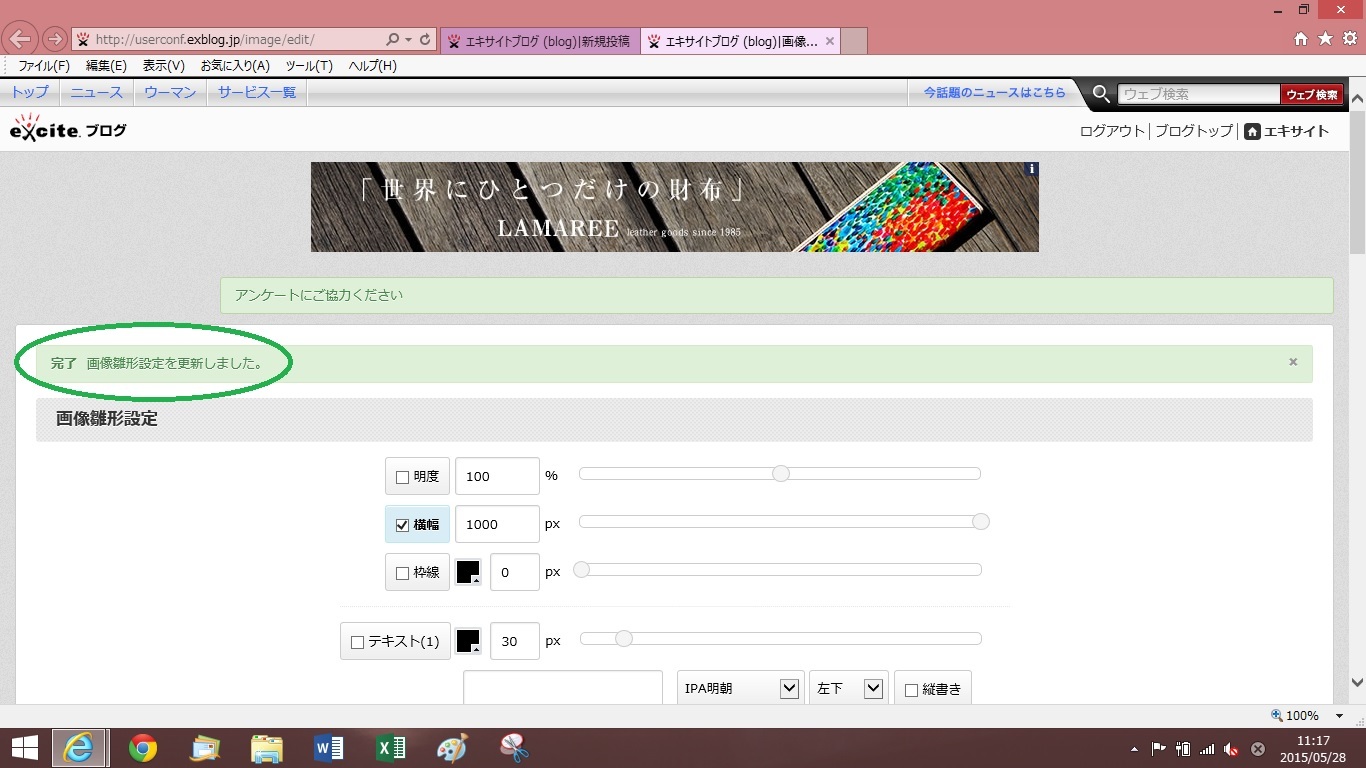Open the 表示(V) menu
1366x768 pixels.
[164, 66]
